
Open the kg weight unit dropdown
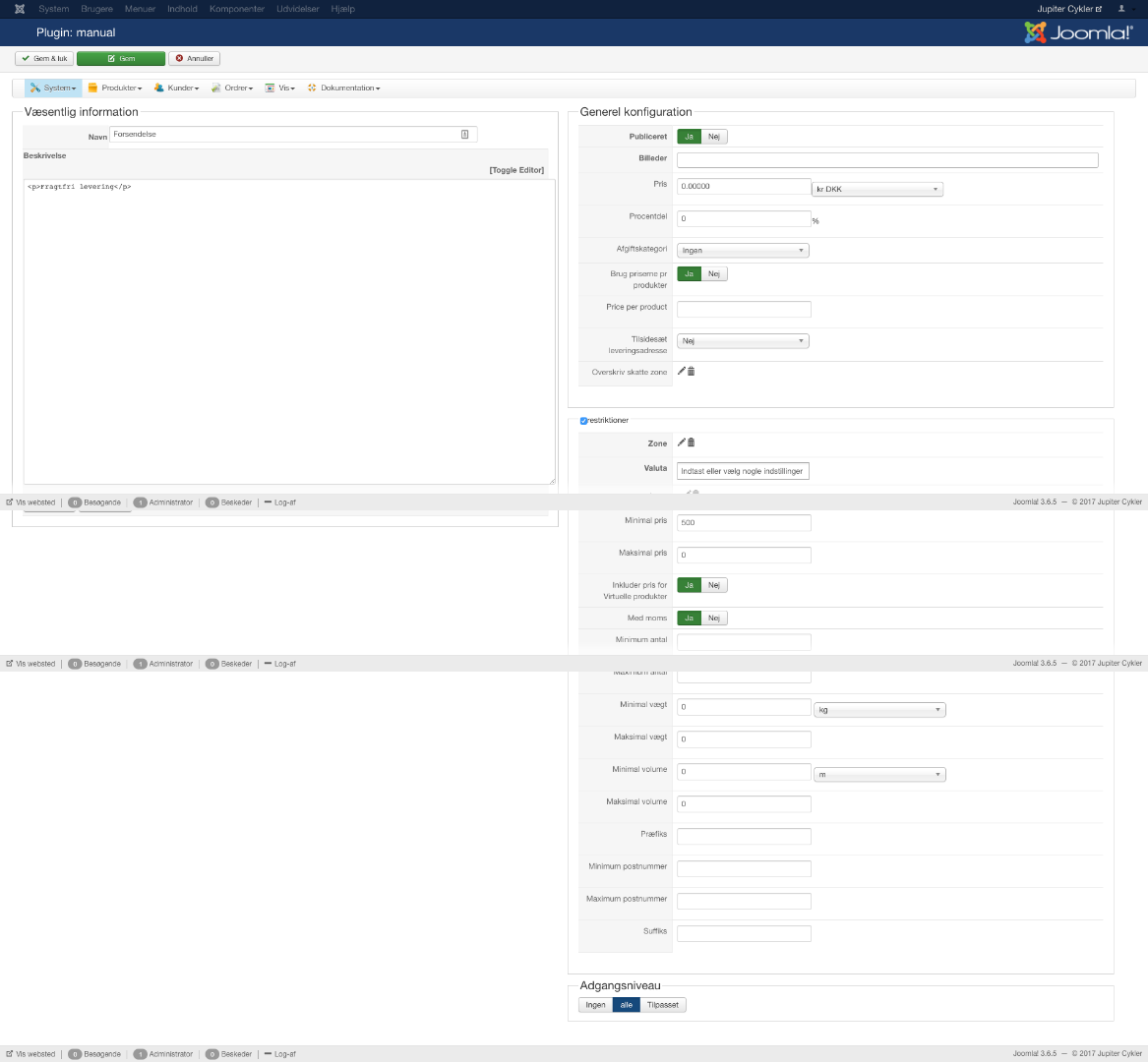pyautogui.click(x=879, y=710)
